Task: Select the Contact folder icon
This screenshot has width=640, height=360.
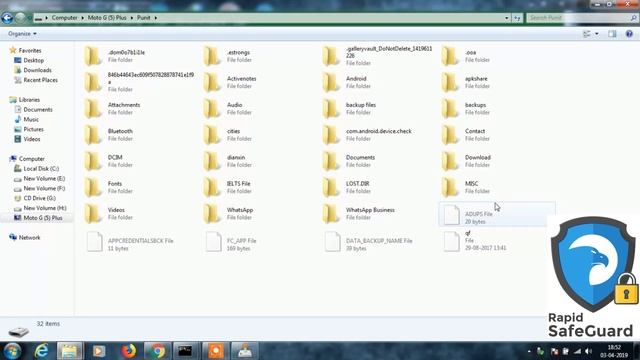Action: click(450, 135)
